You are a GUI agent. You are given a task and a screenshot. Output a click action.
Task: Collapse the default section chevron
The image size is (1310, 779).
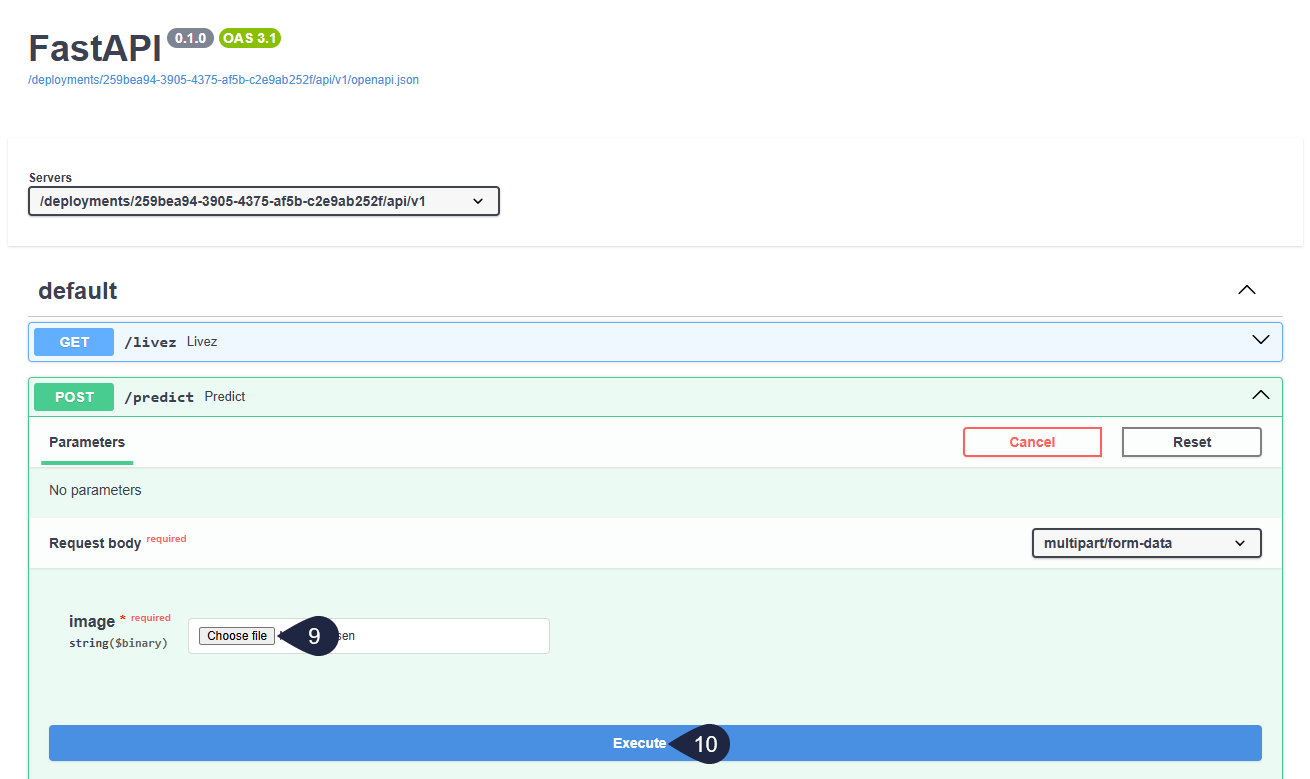click(1246, 290)
